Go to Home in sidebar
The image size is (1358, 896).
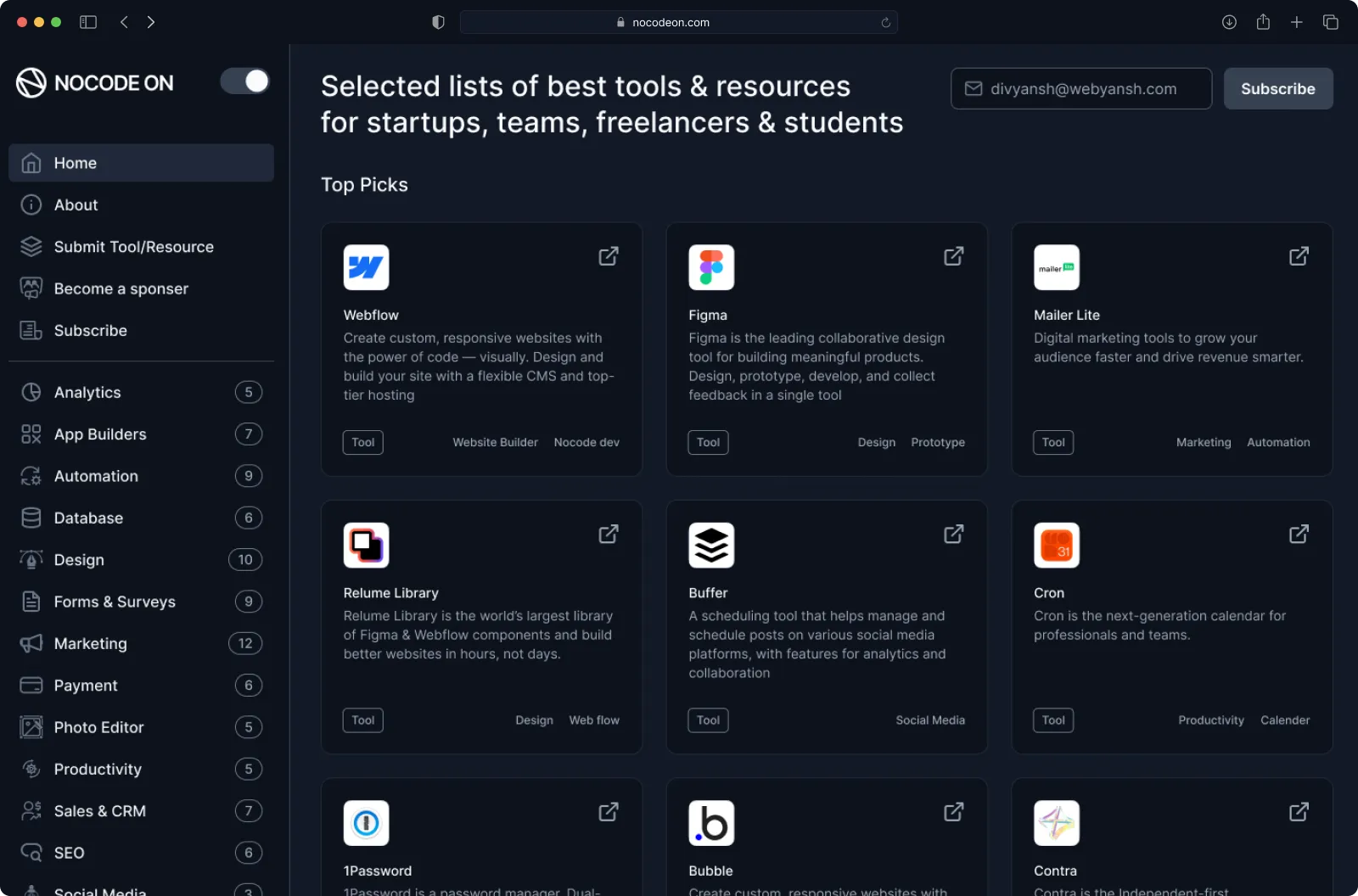[141, 163]
